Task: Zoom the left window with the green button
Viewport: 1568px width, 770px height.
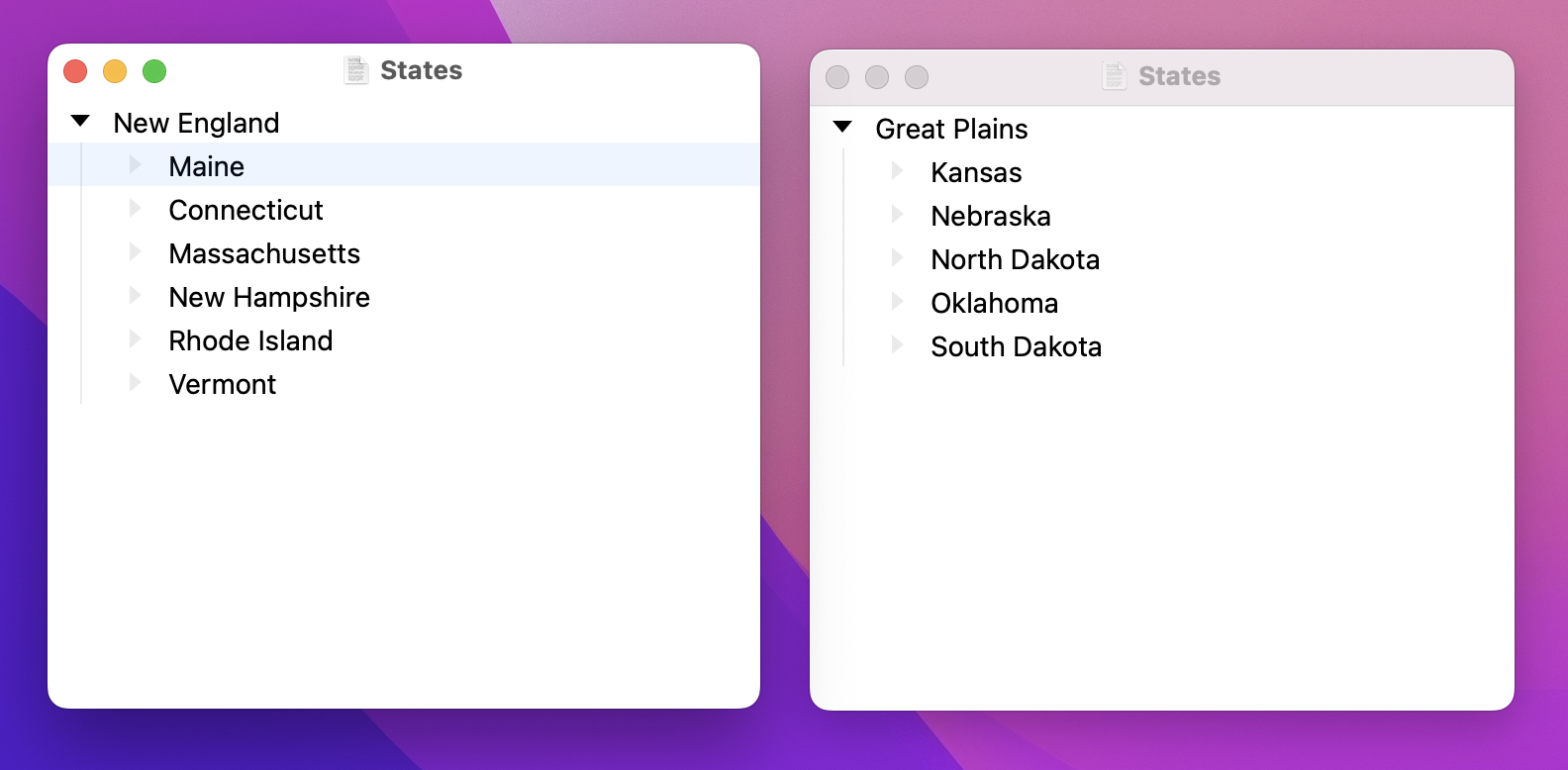Action: tap(154, 71)
